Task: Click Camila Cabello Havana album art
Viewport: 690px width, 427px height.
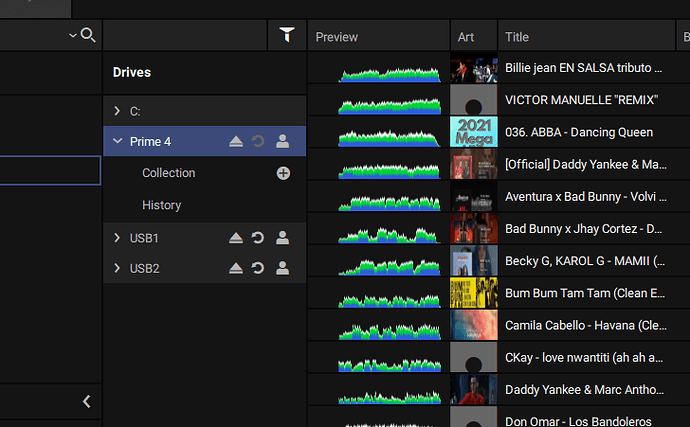Action: tap(474, 325)
